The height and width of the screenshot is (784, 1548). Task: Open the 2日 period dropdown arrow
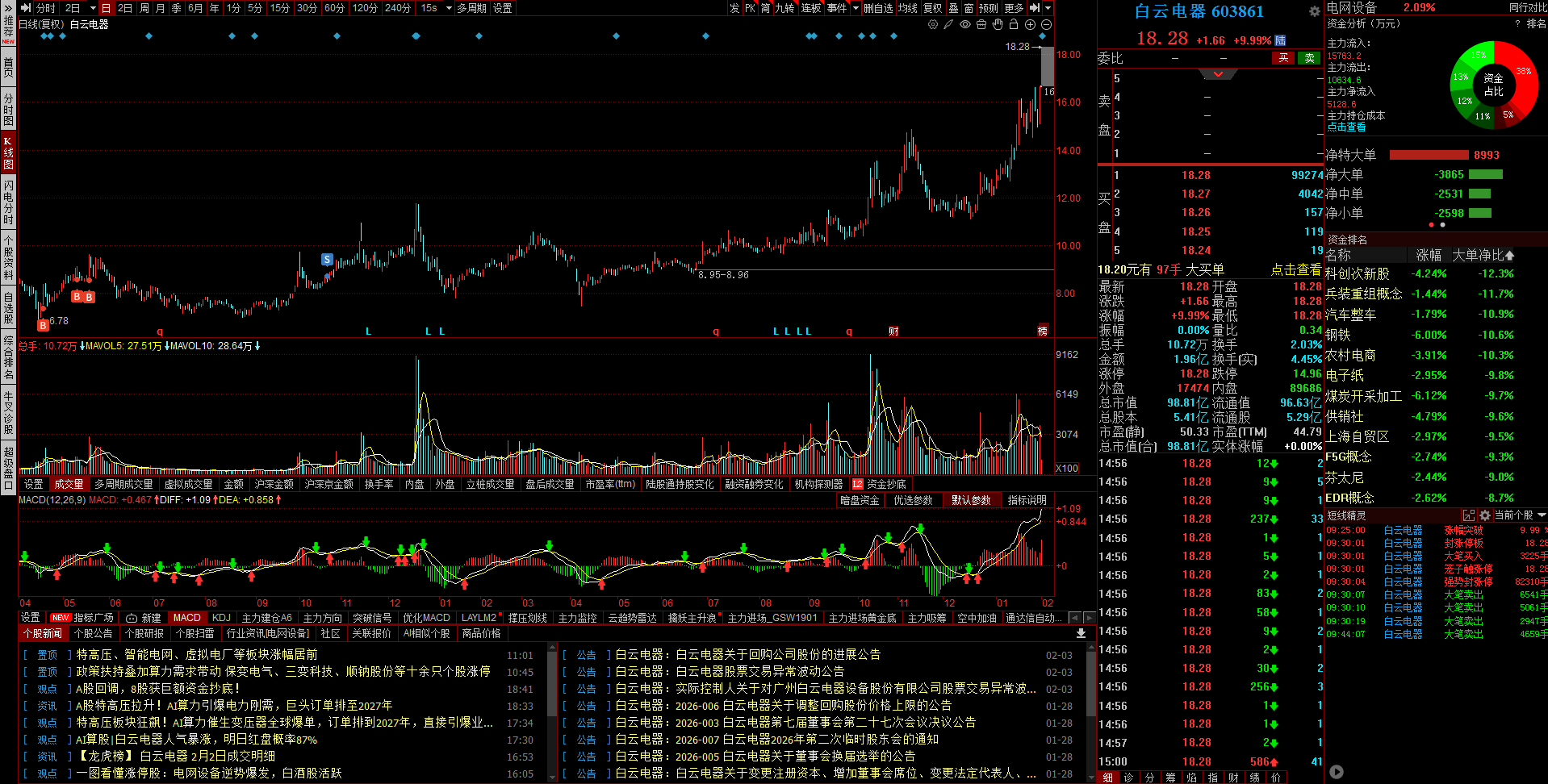click(93, 8)
